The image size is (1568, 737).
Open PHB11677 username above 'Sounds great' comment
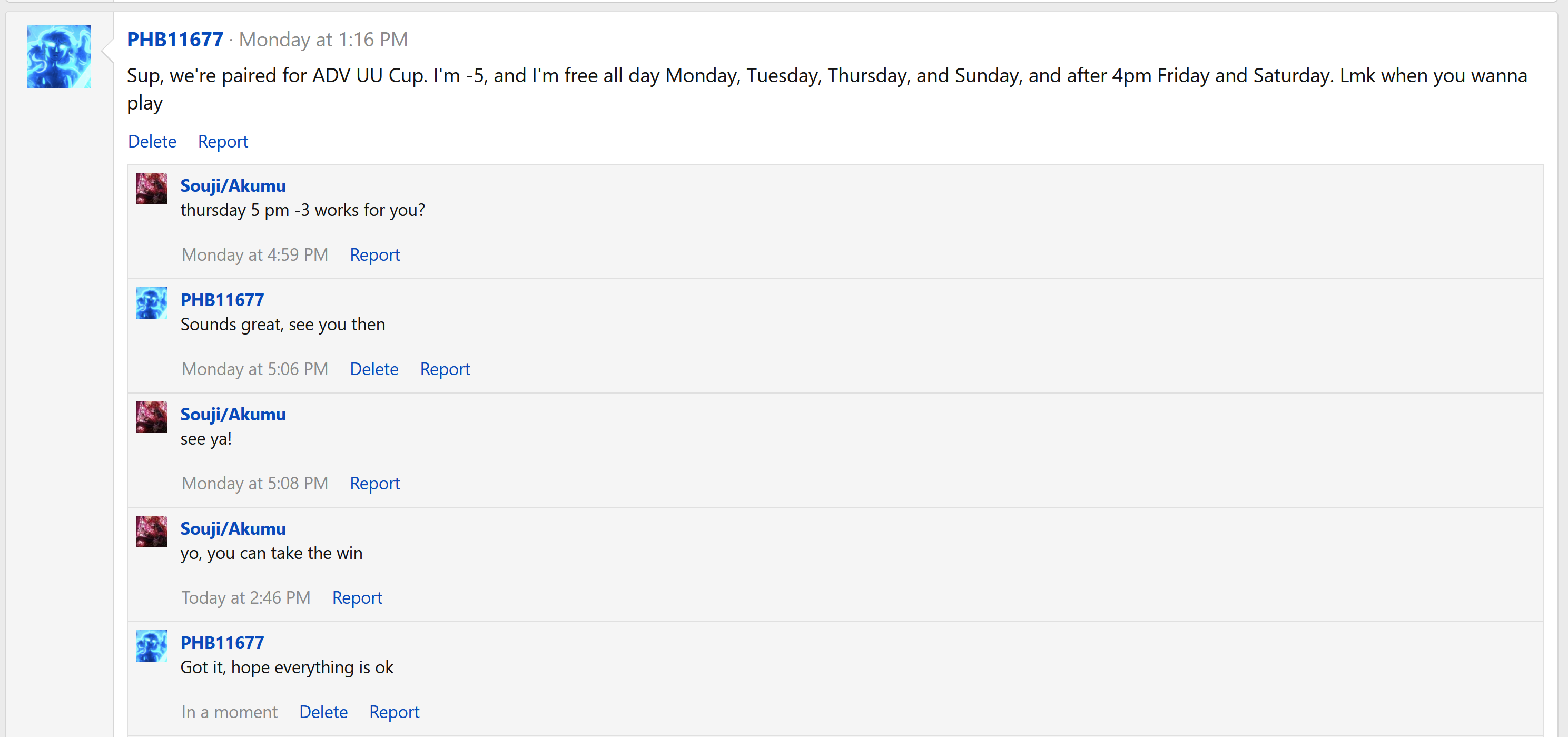coord(222,300)
